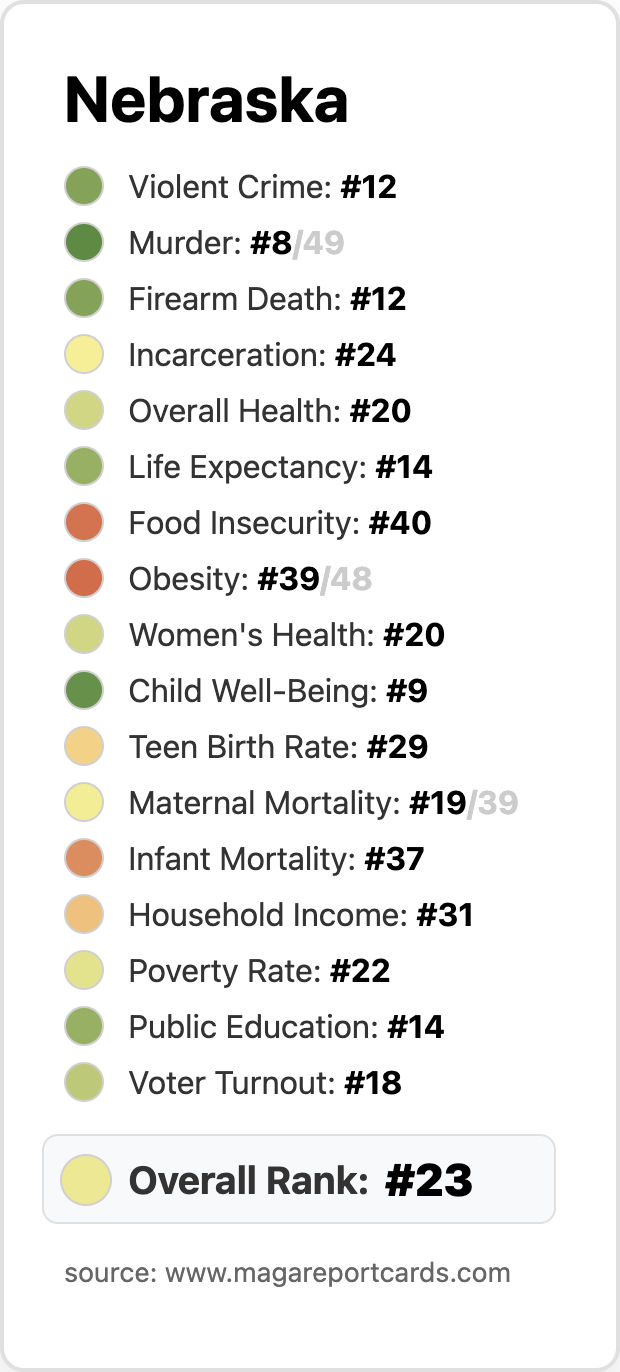Select the Teen Birth Rate #29 row
The width and height of the screenshot is (620, 1372).
[x=247, y=747]
